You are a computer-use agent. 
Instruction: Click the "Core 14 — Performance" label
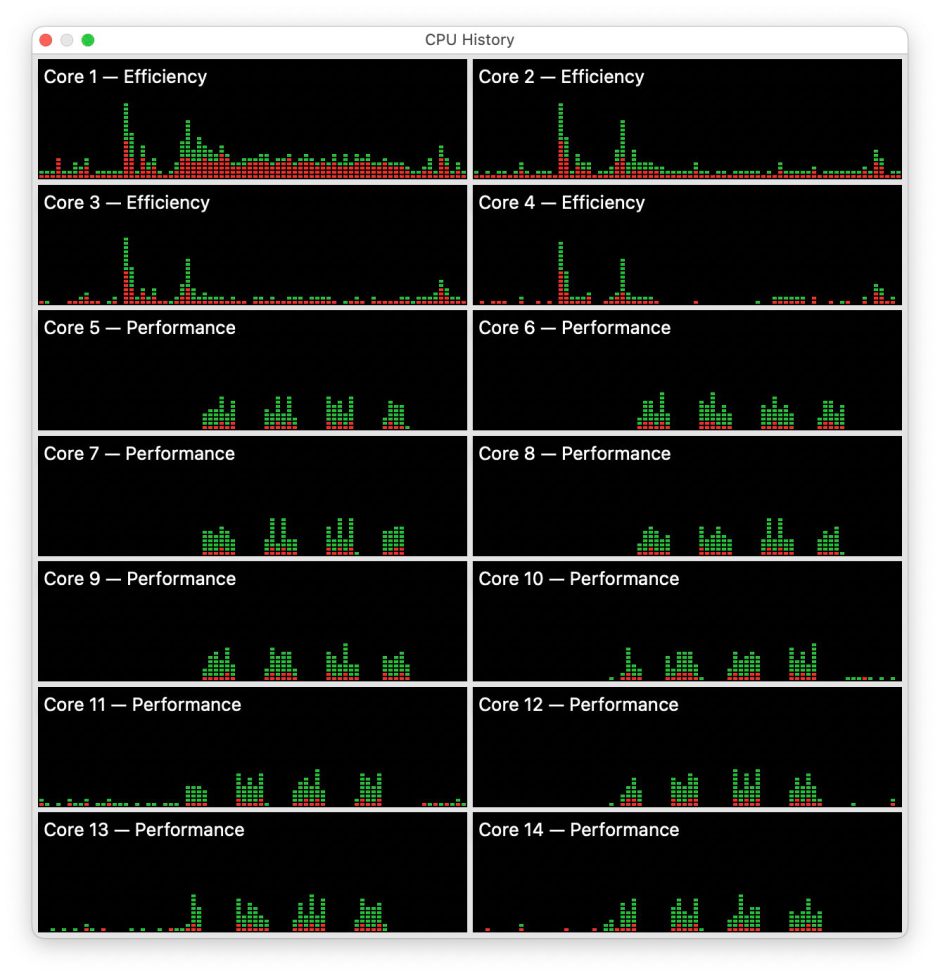point(578,829)
